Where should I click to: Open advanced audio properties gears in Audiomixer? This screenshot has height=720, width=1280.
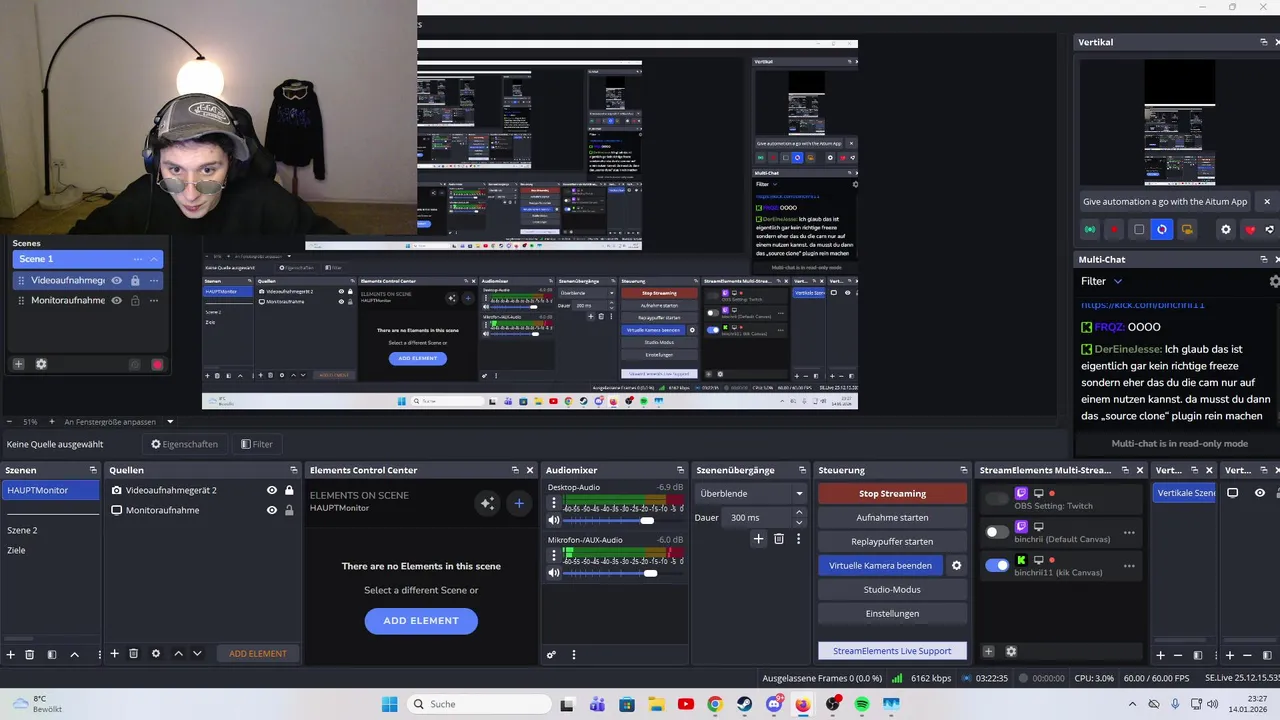point(551,655)
